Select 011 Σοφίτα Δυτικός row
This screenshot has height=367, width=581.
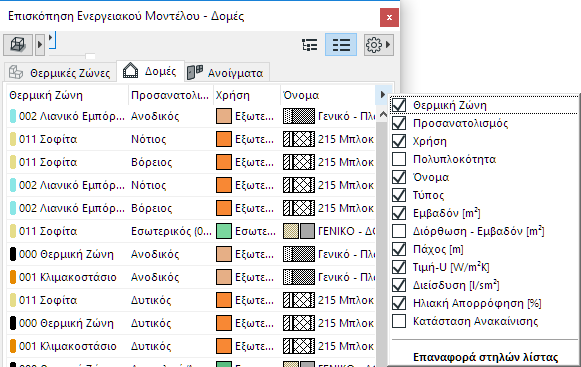[x=191, y=300]
